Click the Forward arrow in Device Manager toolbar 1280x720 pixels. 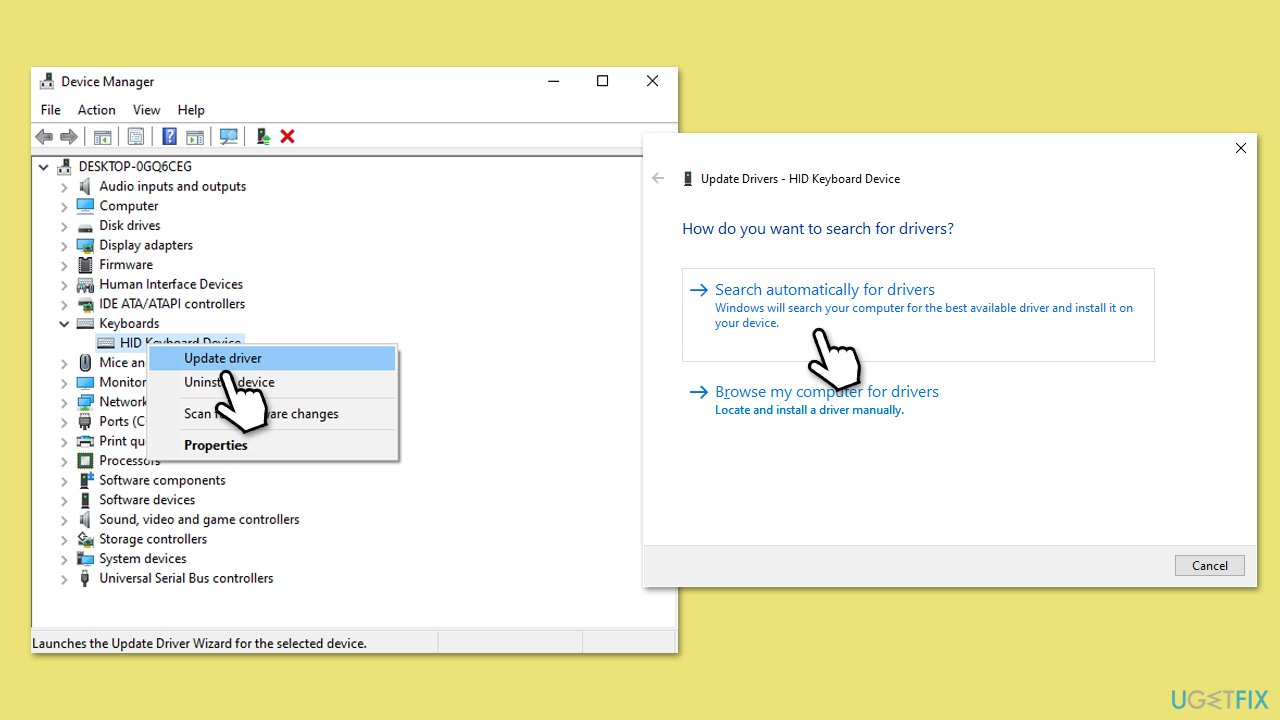pyautogui.click(x=69, y=136)
